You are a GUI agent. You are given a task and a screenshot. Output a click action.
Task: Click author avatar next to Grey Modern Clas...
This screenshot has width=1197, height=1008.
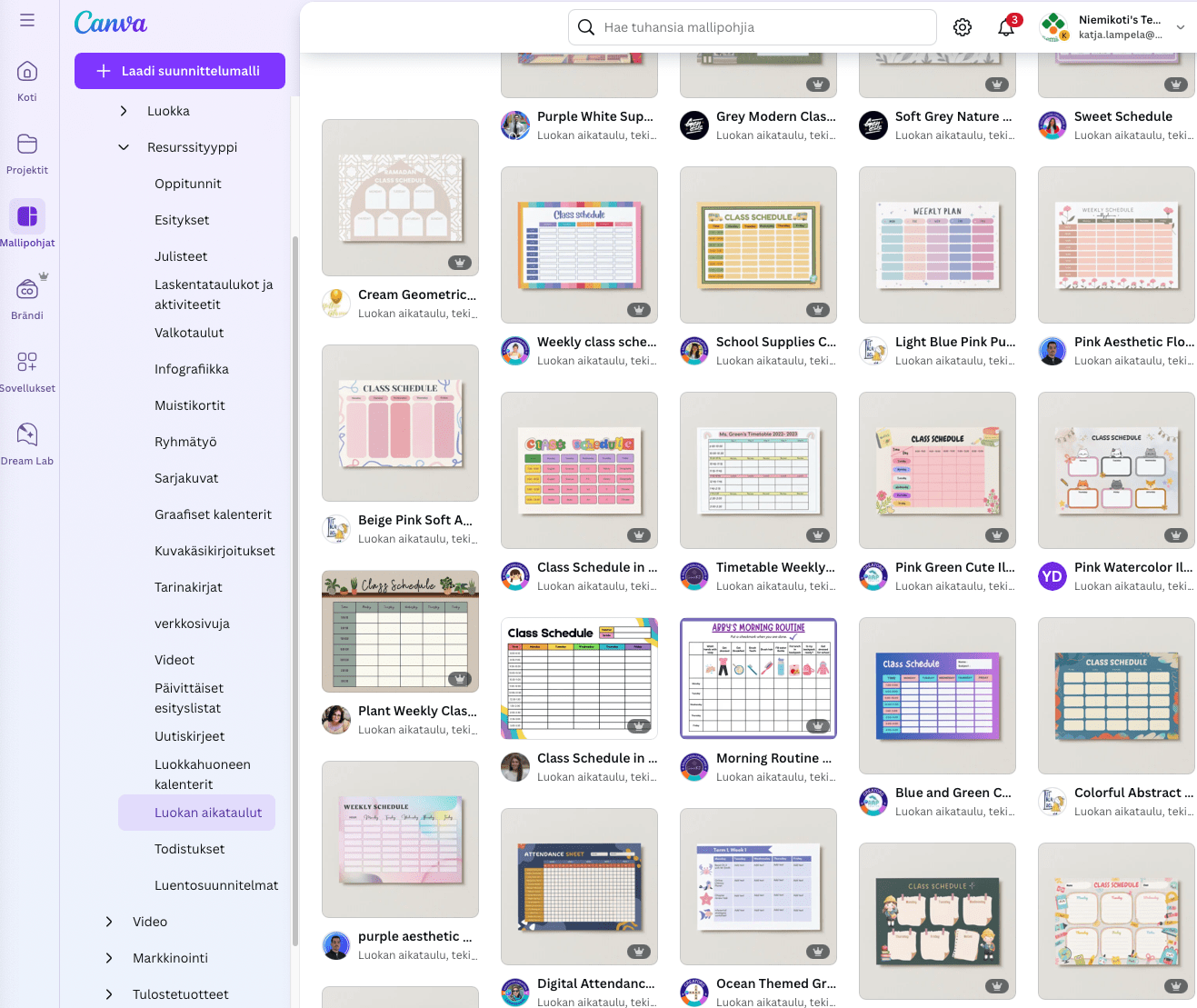(x=694, y=125)
